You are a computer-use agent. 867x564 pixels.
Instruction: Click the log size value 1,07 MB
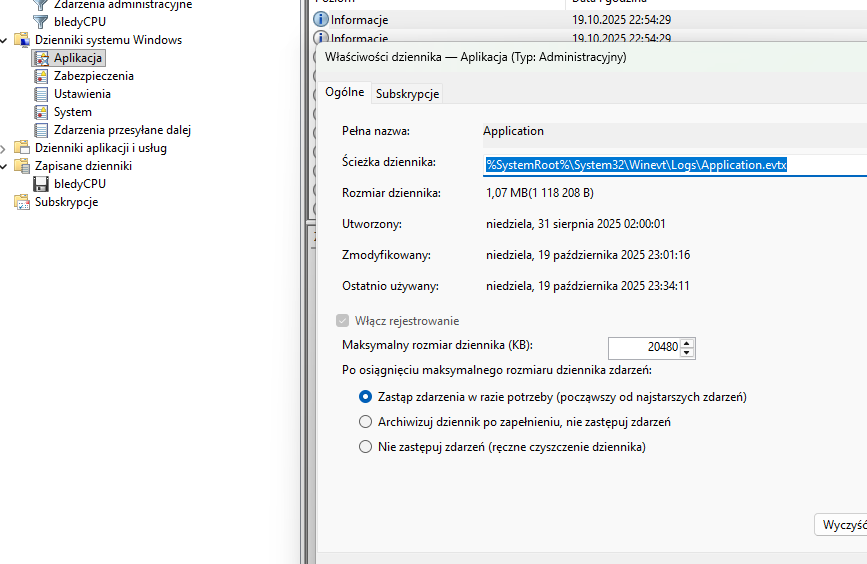pos(540,193)
